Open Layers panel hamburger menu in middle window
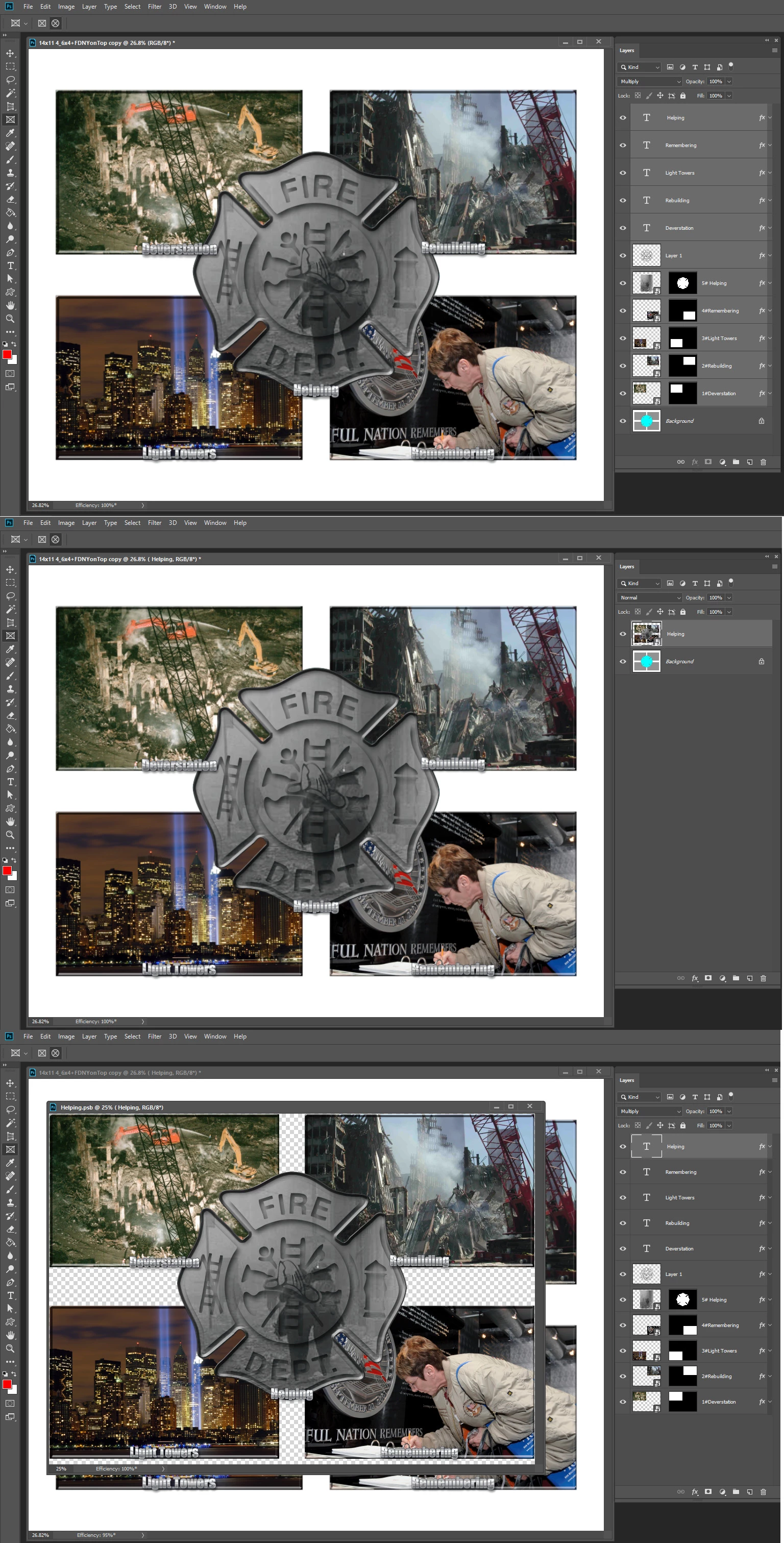The image size is (784, 1543). [x=774, y=567]
